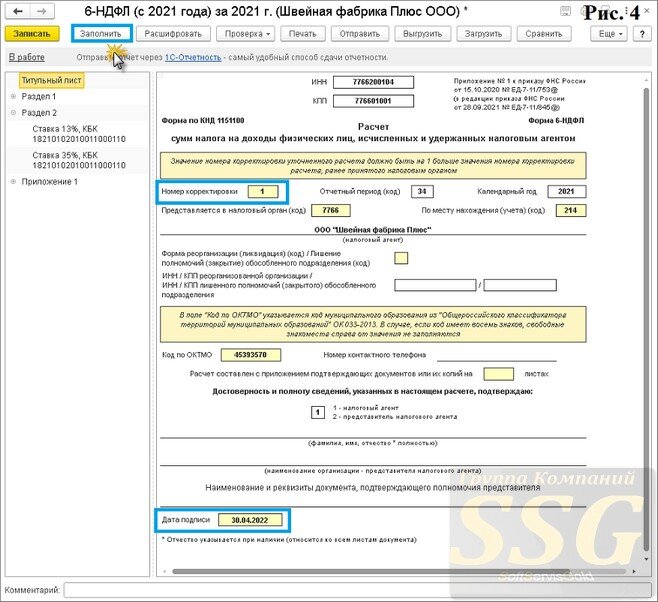Open Ставка 35% section item

[79, 160]
